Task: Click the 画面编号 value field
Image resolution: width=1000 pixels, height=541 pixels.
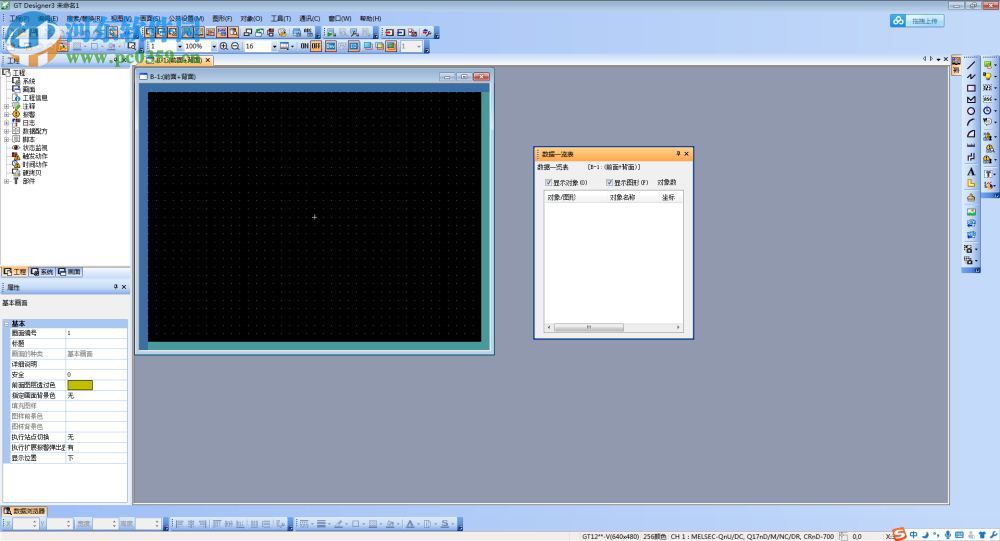Action: (x=96, y=333)
